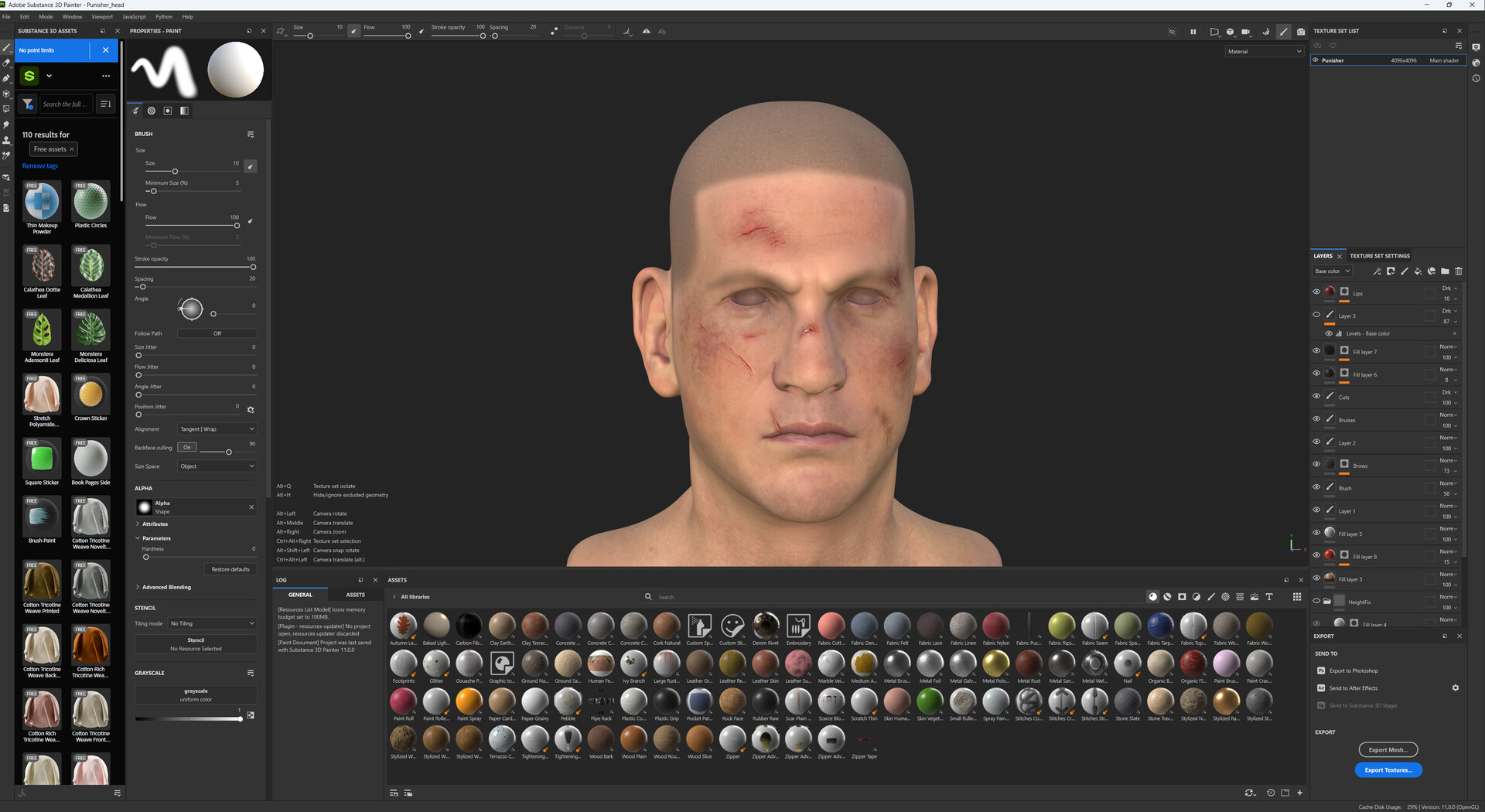Open Tiling mode No Tiling dropdown

pyautogui.click(x=212, y=623)
